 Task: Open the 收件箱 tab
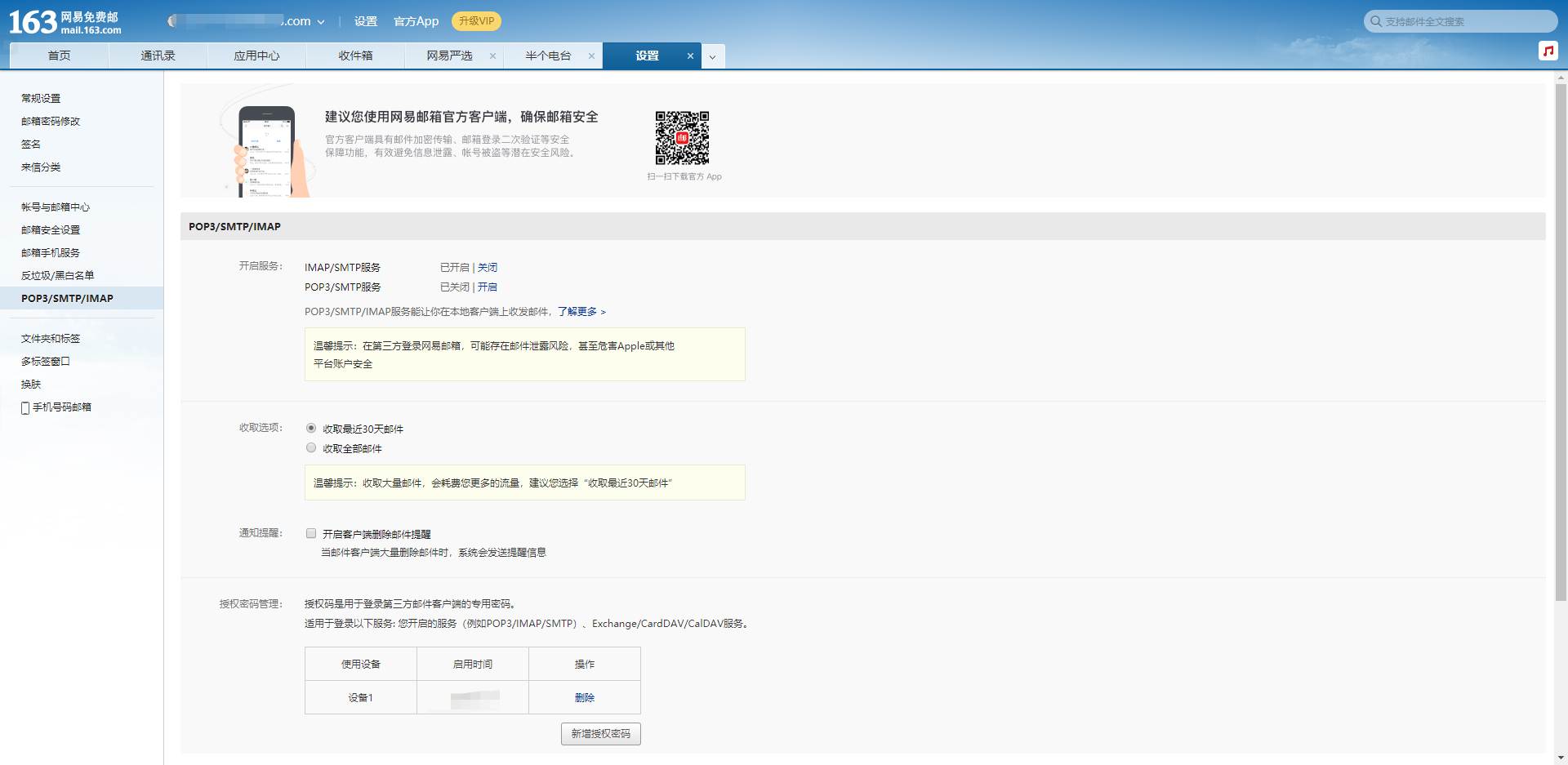355,56
